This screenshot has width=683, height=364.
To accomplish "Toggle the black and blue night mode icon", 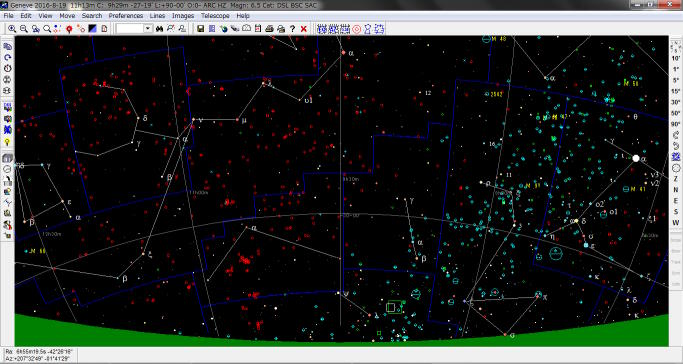I will [92, 29].
